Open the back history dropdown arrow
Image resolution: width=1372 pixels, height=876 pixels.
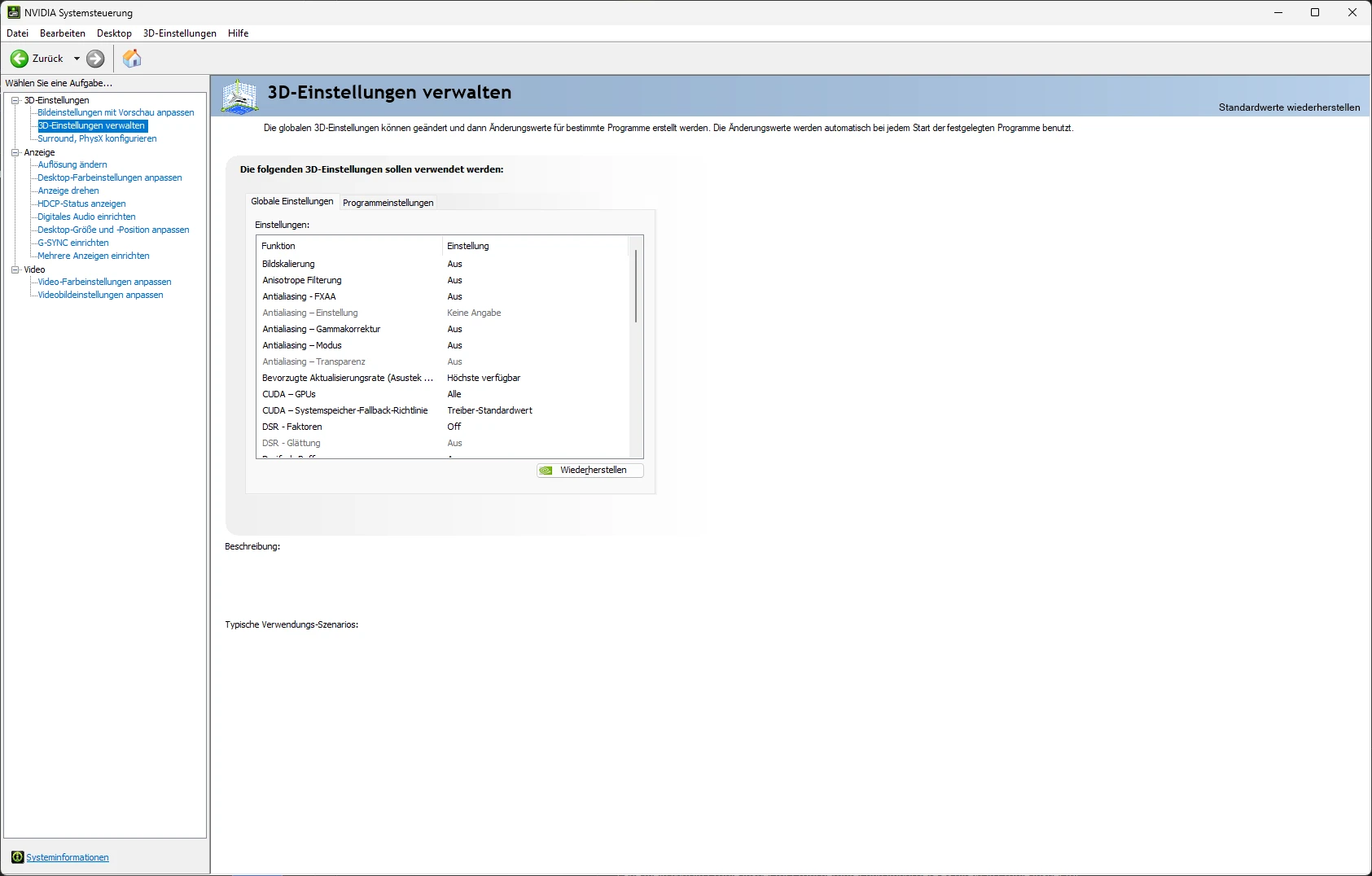pyautogui.click(x=77, y=59)
